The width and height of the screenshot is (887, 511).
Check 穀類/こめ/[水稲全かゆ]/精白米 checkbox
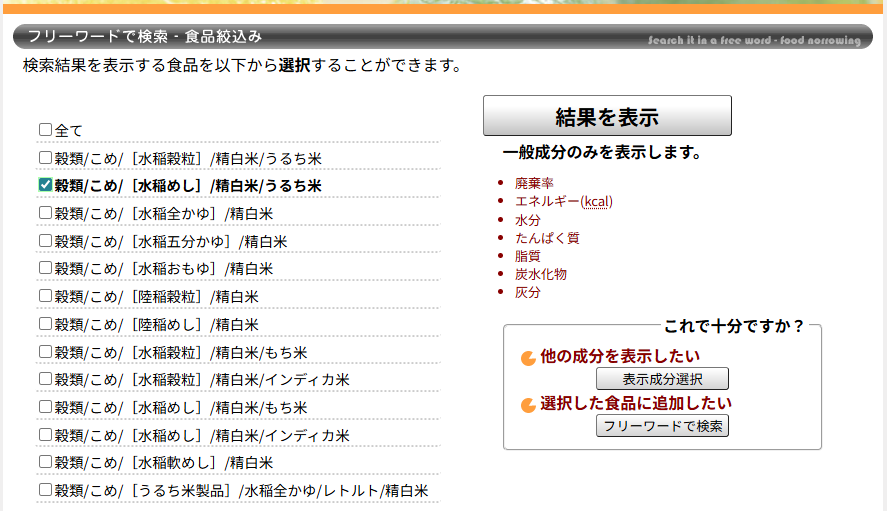(x=45, y=213)
